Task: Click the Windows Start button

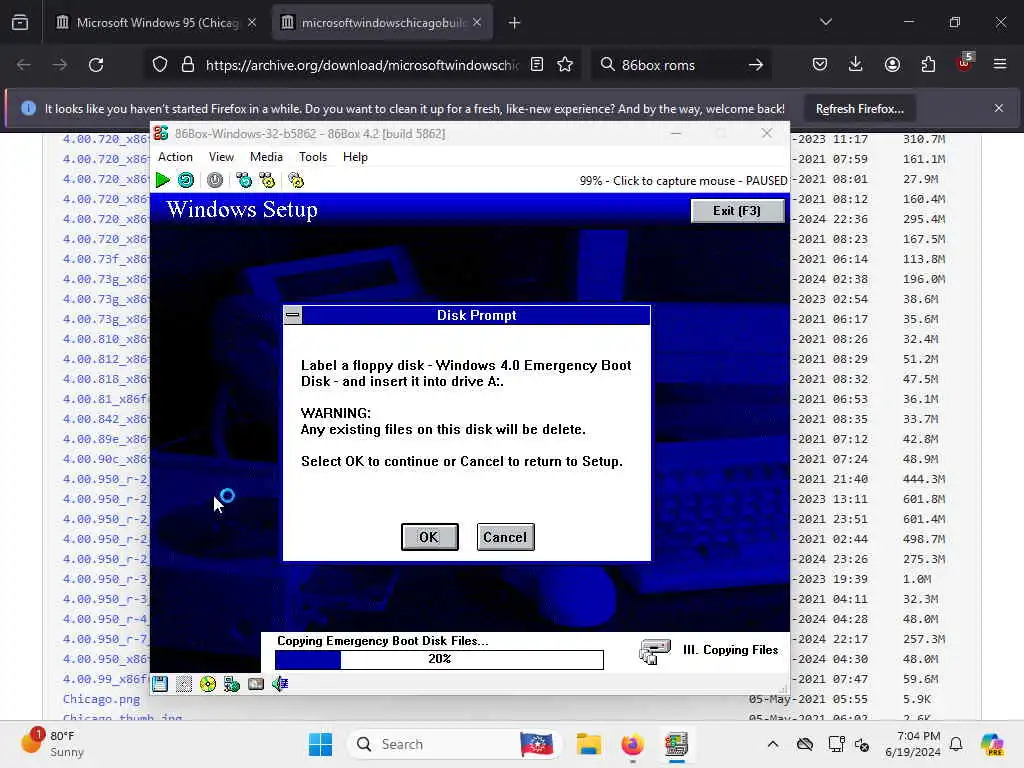Action: (x=320, y=744)
